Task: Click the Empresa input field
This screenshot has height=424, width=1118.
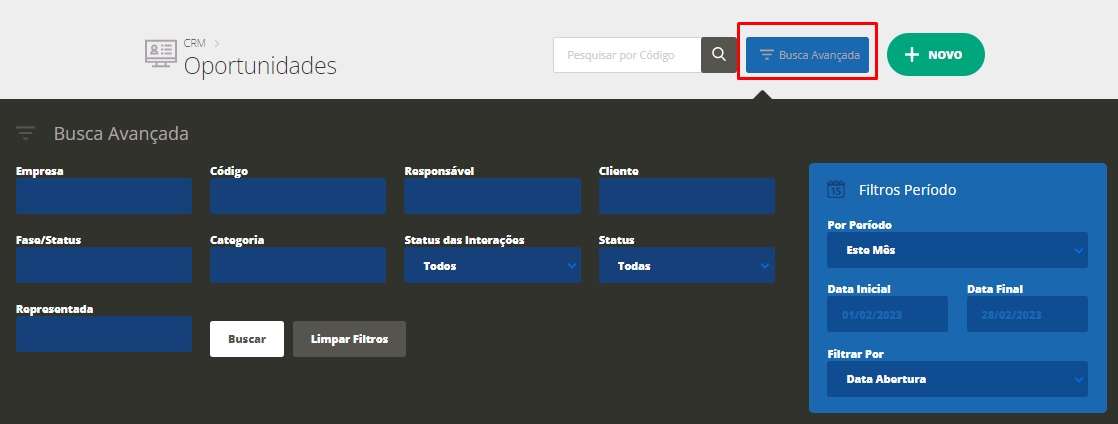Action: [104, 197]
